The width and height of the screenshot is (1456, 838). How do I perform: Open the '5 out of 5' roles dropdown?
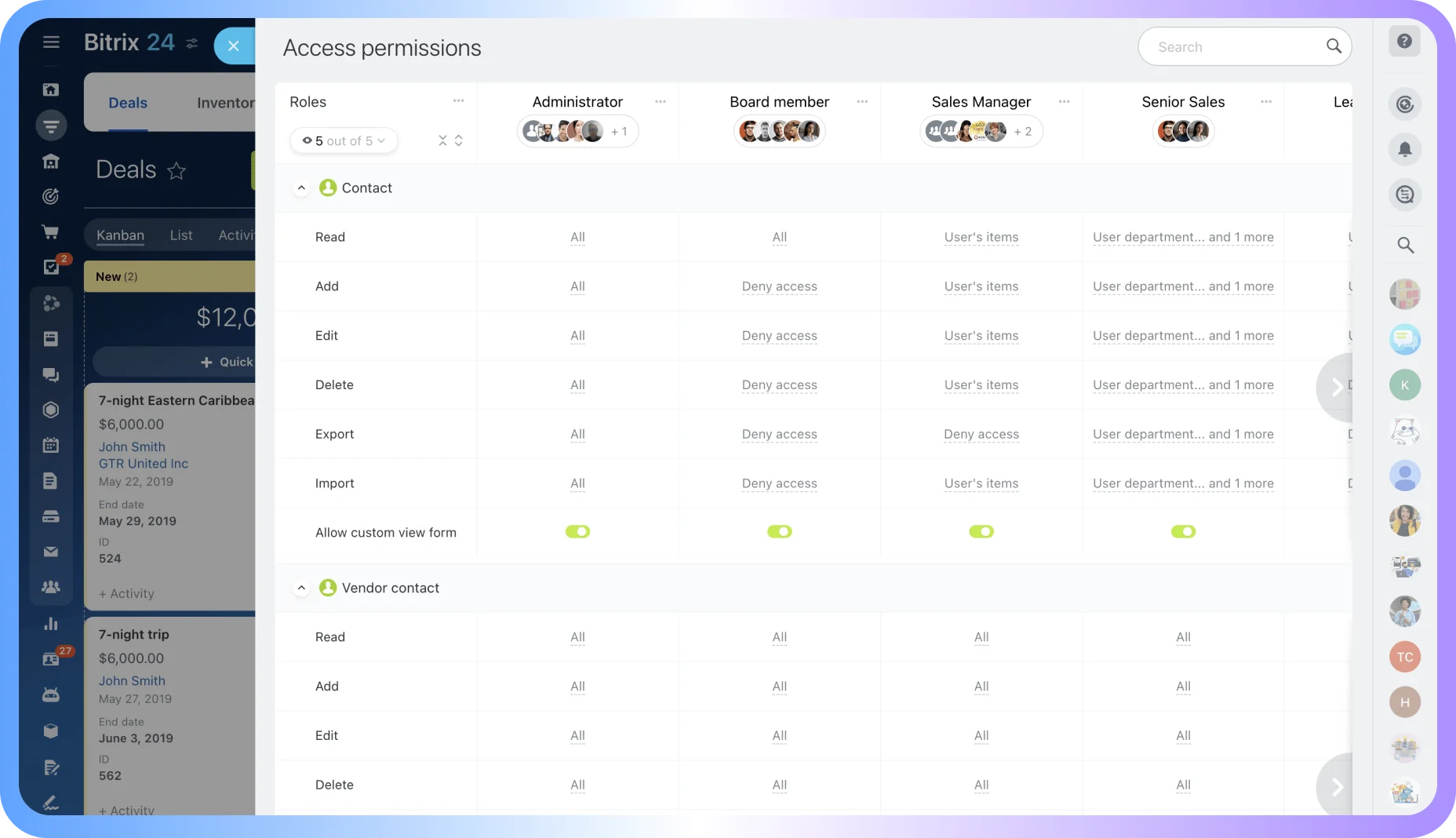tap(344, 140)
